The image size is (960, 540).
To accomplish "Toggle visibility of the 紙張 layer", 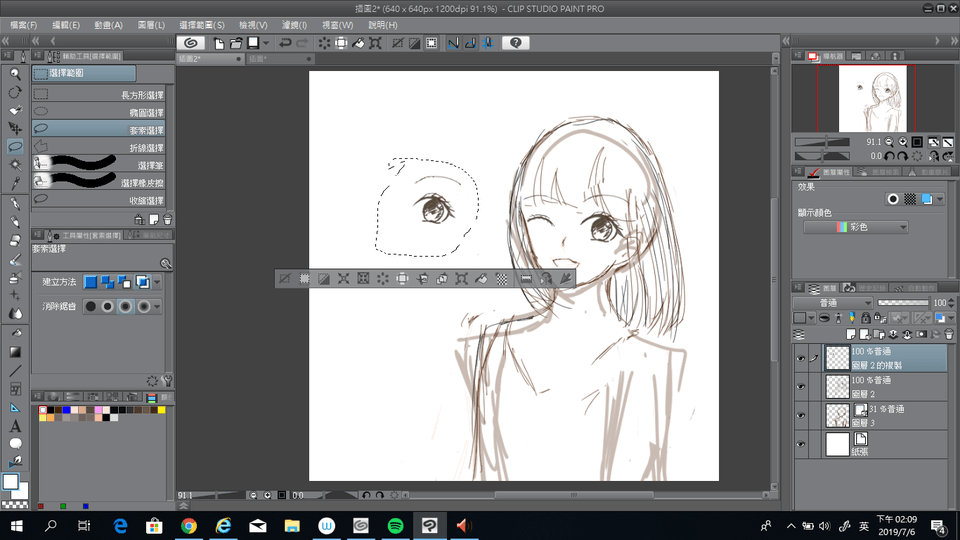I will [800, 443].
